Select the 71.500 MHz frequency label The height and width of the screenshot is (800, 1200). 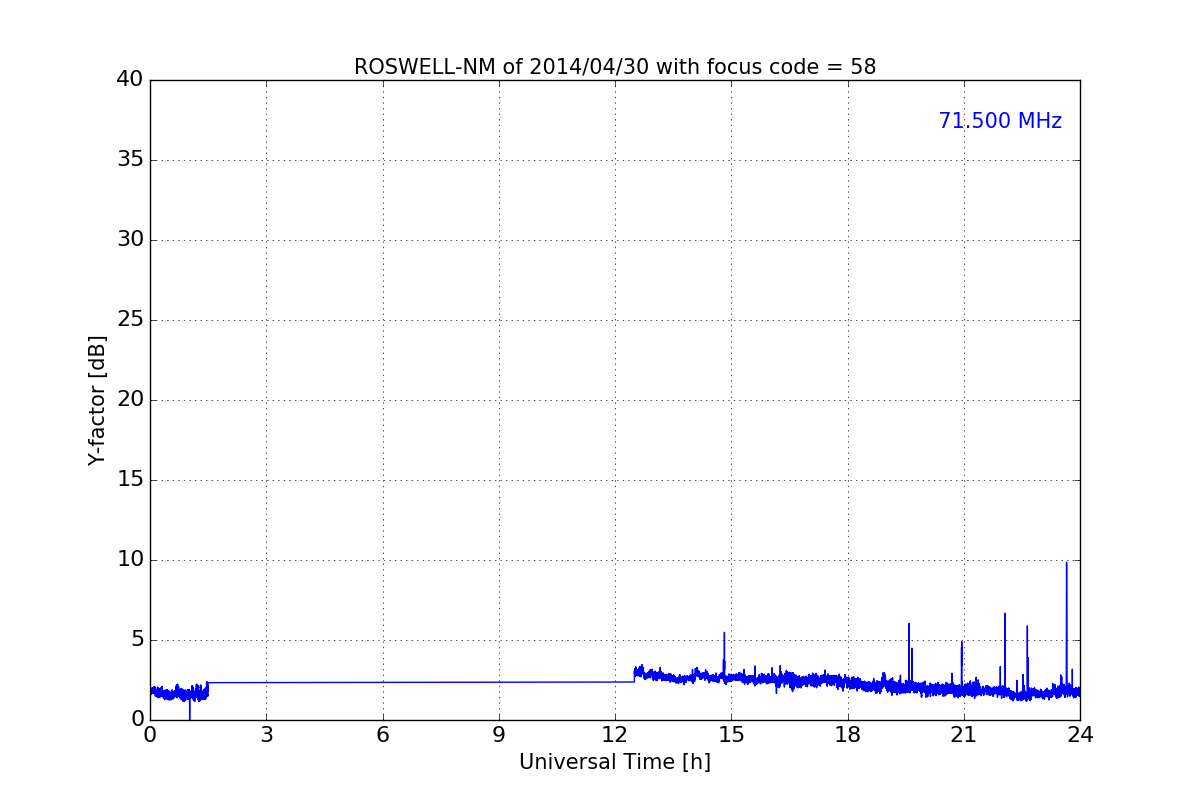click(x=1000, y=121)
